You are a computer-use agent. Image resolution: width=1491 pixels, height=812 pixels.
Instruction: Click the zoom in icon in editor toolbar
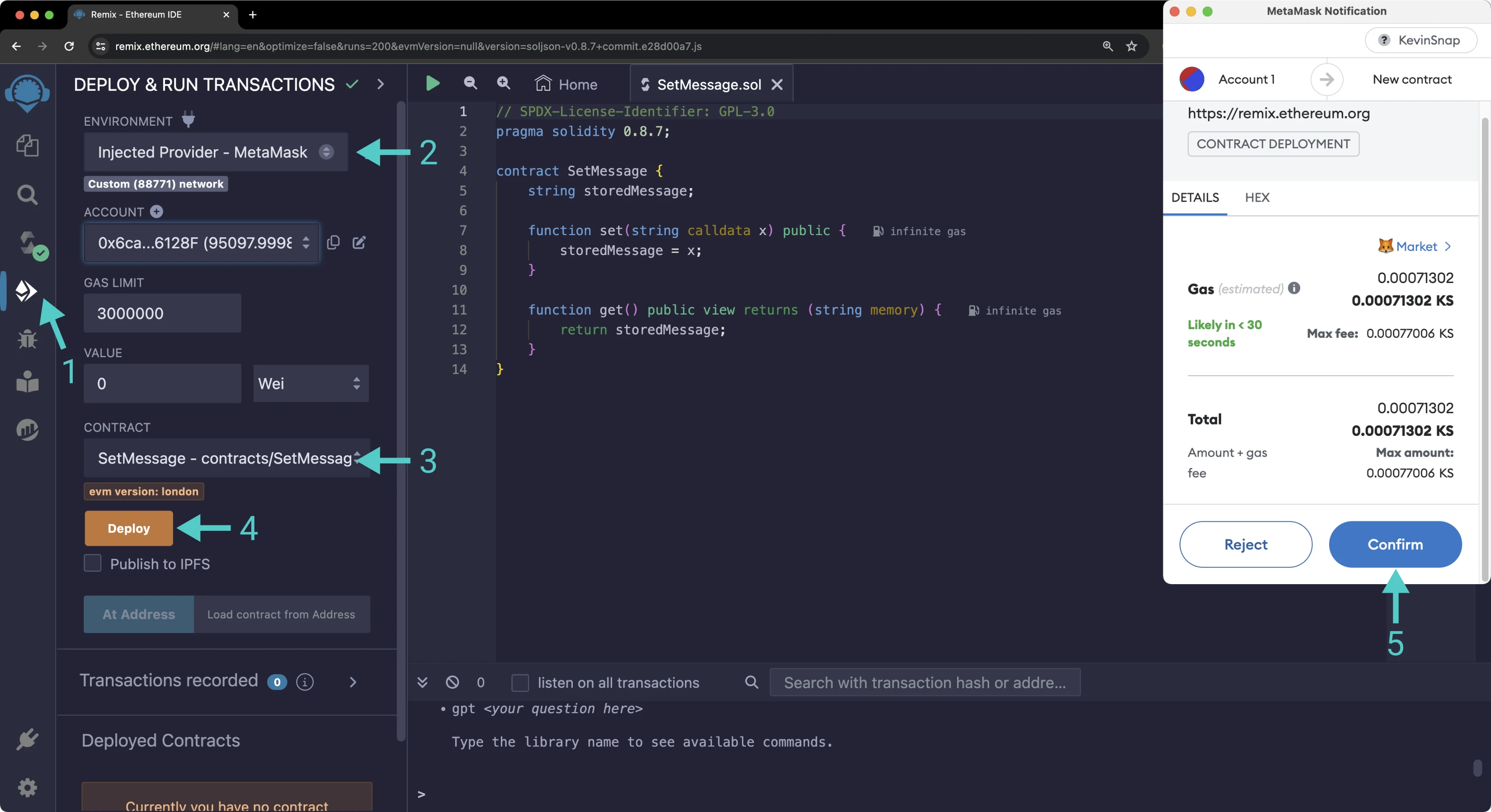503,83
